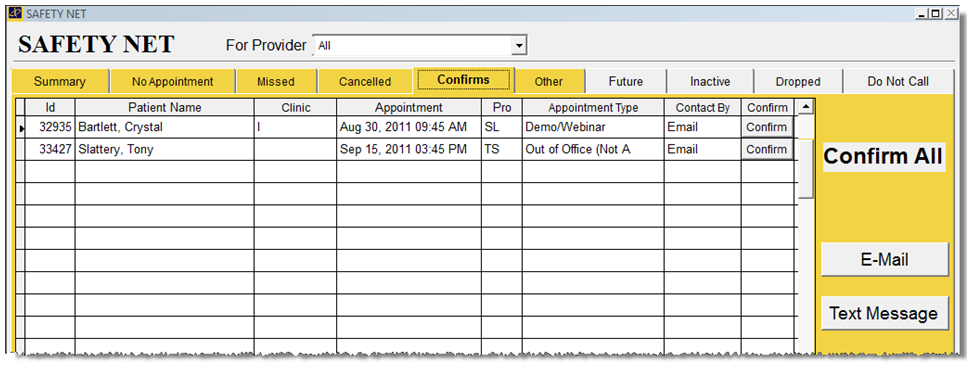Click the scroll up arrow of the grid
This screenshot has width=975, height=366.
click(805, 108)
